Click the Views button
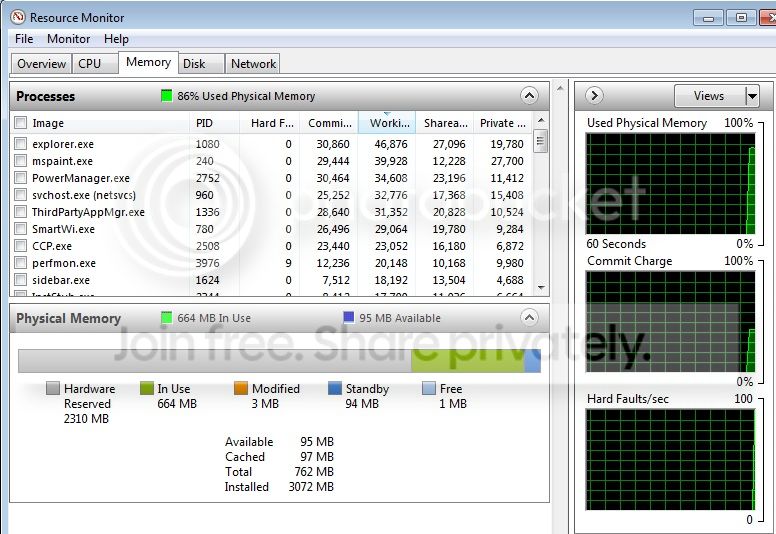This screenshot has width=776, height=534. tap(710, 96)
